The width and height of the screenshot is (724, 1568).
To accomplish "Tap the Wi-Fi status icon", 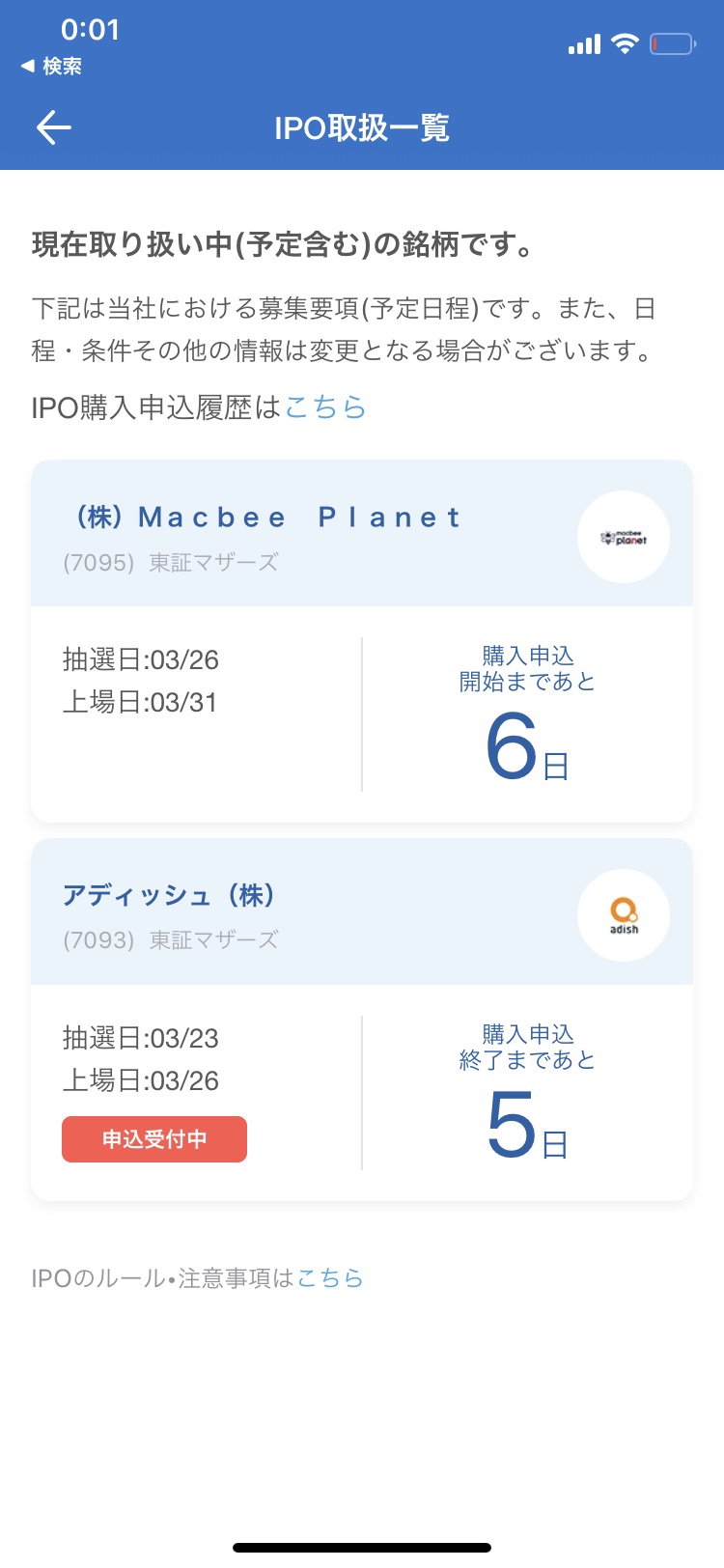I will tap(626, 43).
